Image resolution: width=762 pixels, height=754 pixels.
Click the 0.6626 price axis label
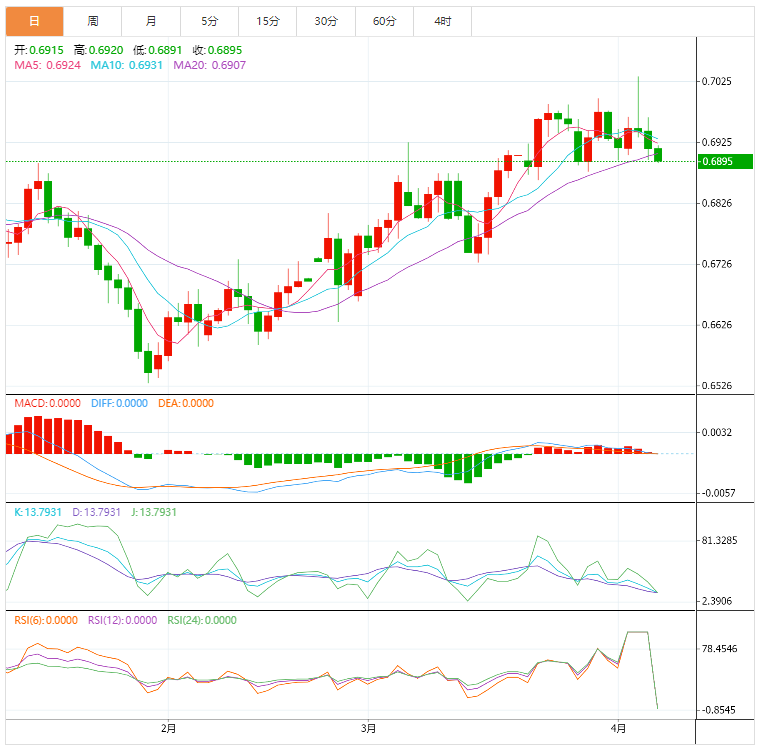pos(717,325)
